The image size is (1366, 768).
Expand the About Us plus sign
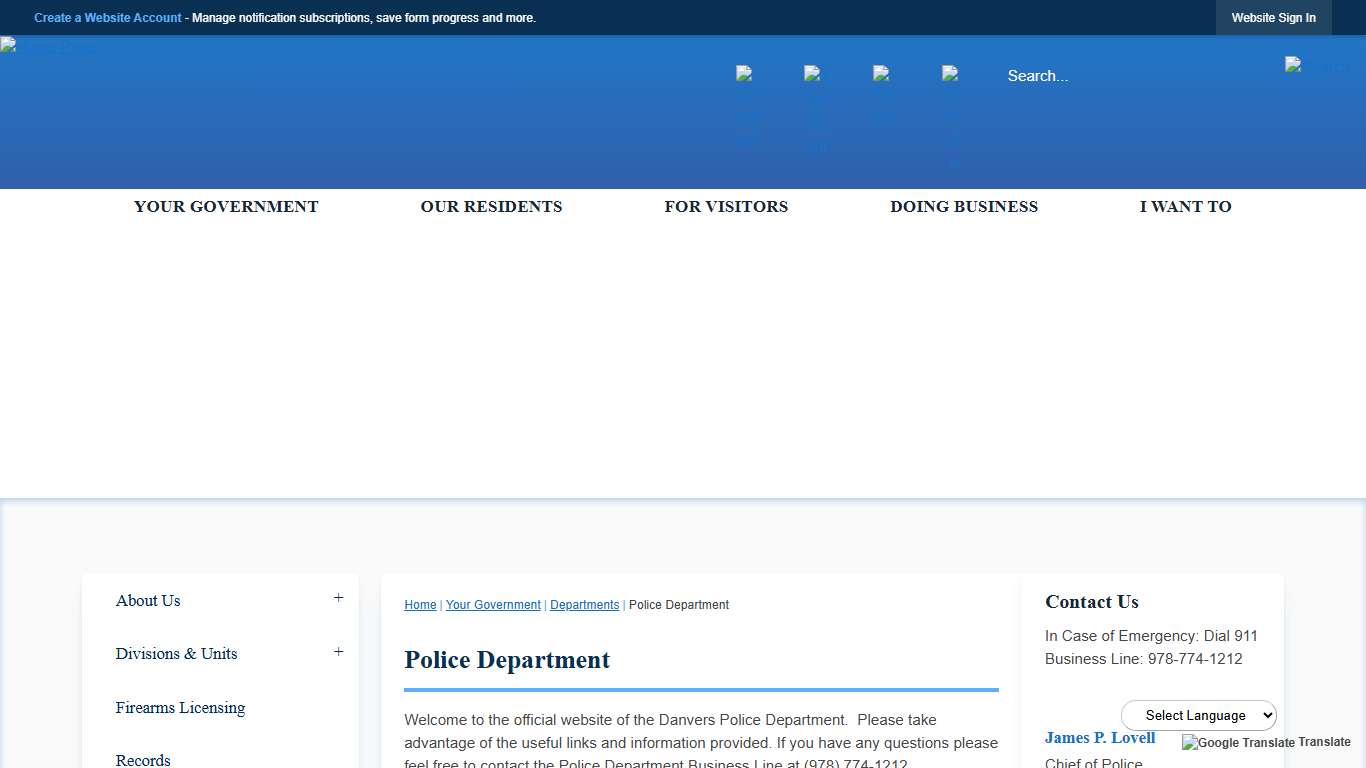(x=338, y=598)
